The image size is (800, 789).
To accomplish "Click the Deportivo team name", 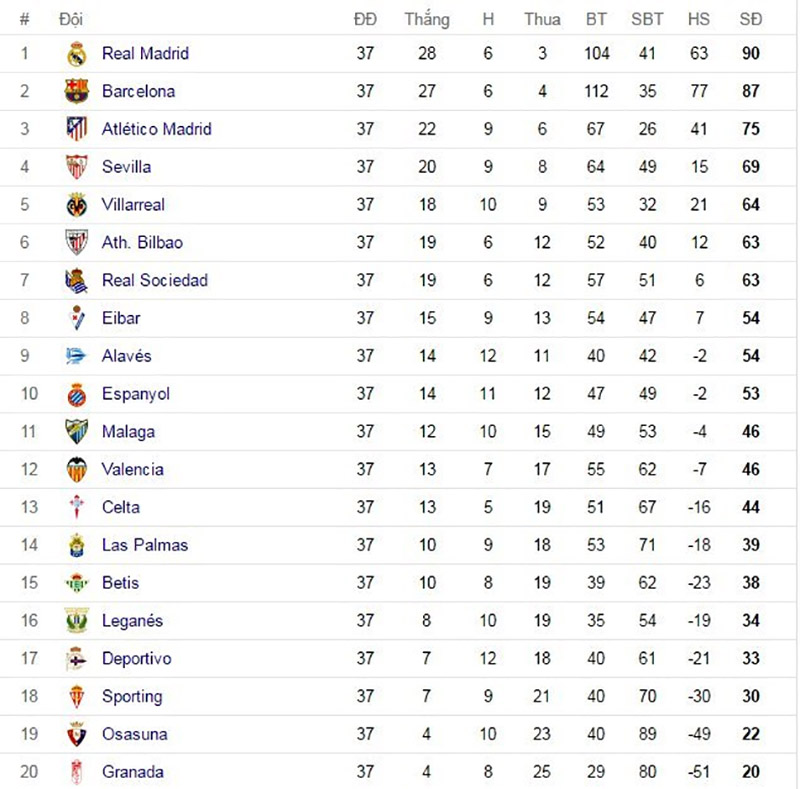I will coord(136,658).
